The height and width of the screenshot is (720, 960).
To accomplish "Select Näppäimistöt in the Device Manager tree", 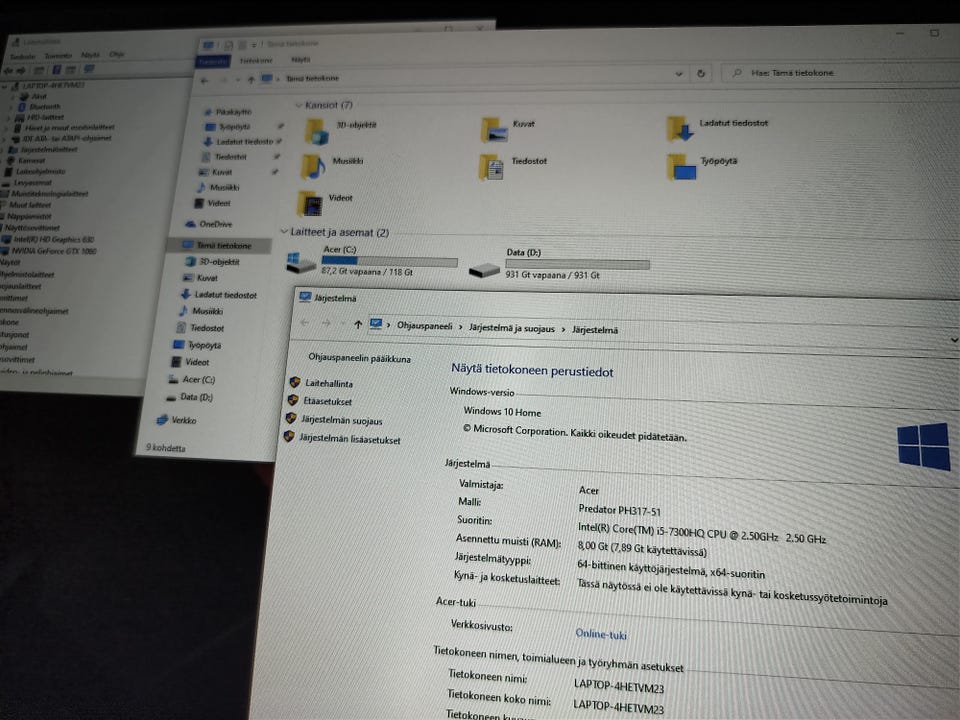I will tap(26, 217).
